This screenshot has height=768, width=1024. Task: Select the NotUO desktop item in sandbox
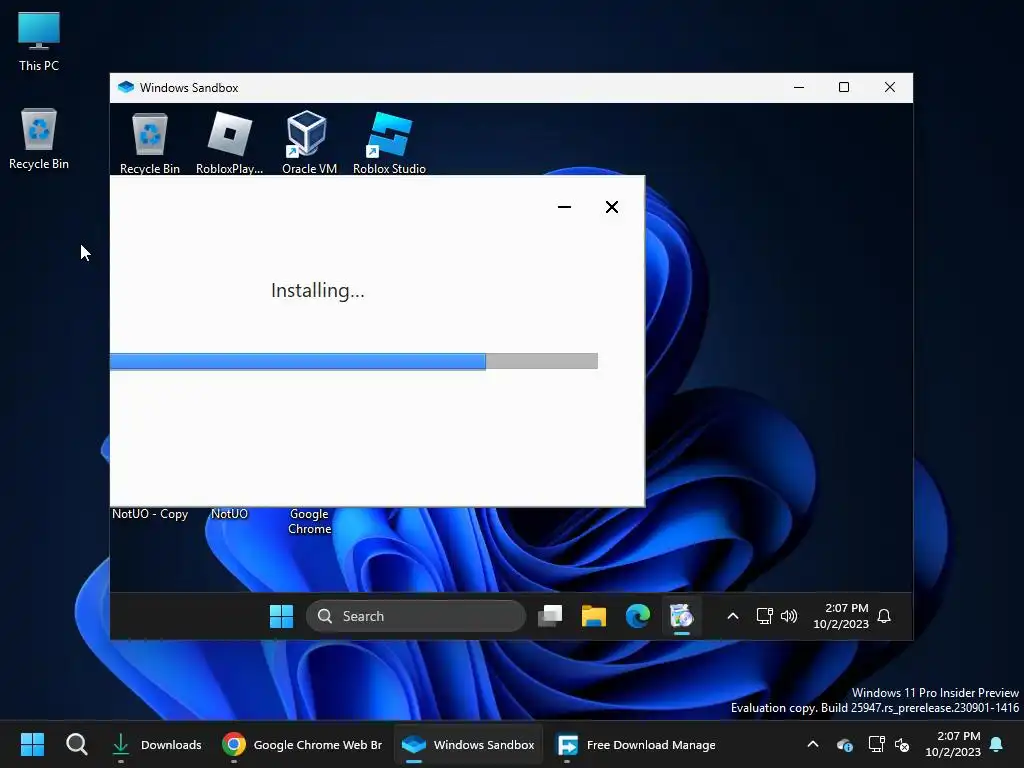229,514
